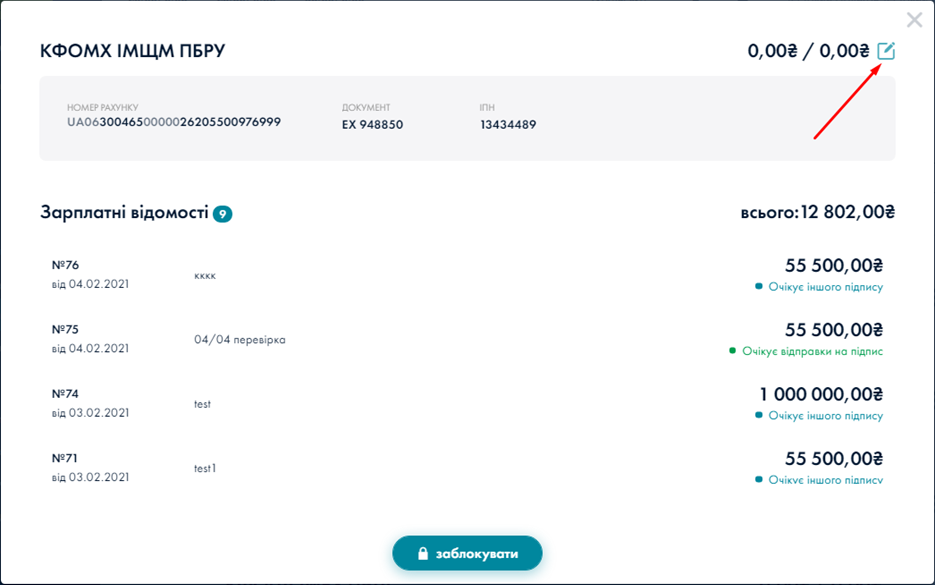
Task: Click the lock icon on заблокувати button
Action: click(x=423, y=553)
